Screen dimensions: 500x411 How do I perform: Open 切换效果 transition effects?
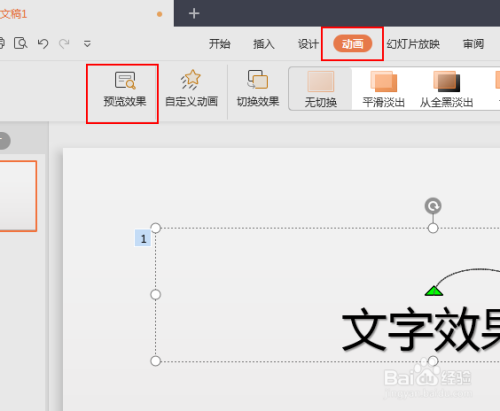click(x=258, y=89)
